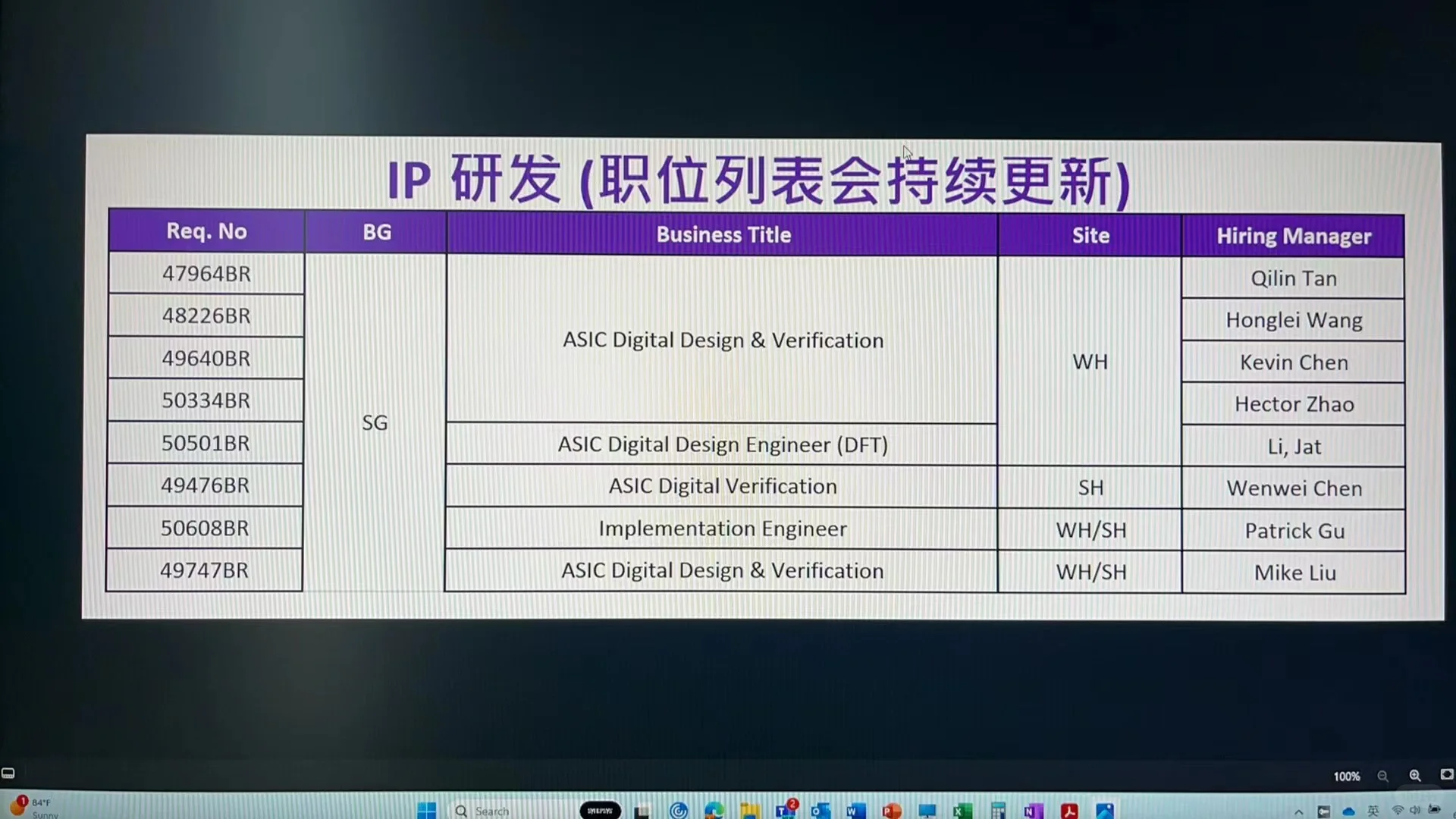1456x819 pixels.
Task: Open Microsoft Teams from the taskbar
Action: pos(785,810)
